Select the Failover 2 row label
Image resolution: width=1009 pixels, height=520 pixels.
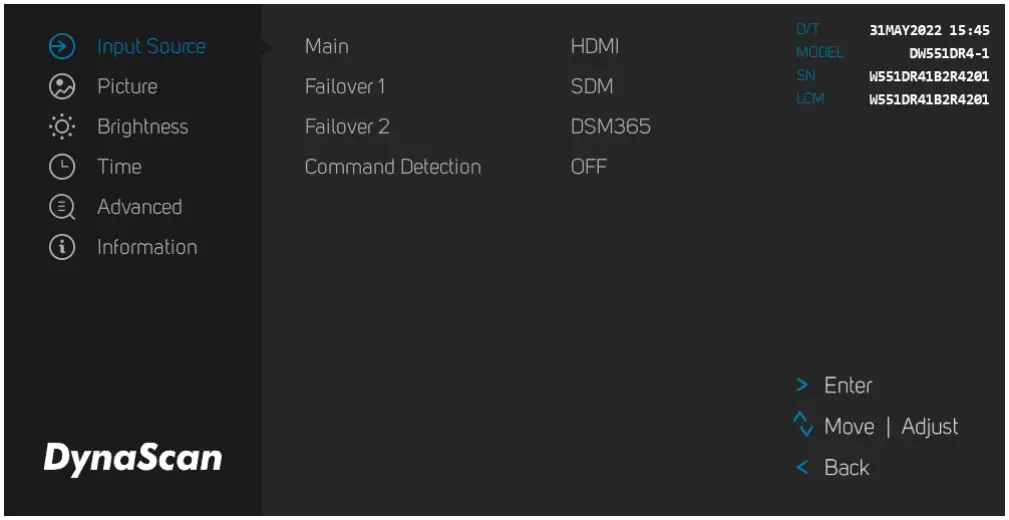pyautogui.click(x=347, y=127)
